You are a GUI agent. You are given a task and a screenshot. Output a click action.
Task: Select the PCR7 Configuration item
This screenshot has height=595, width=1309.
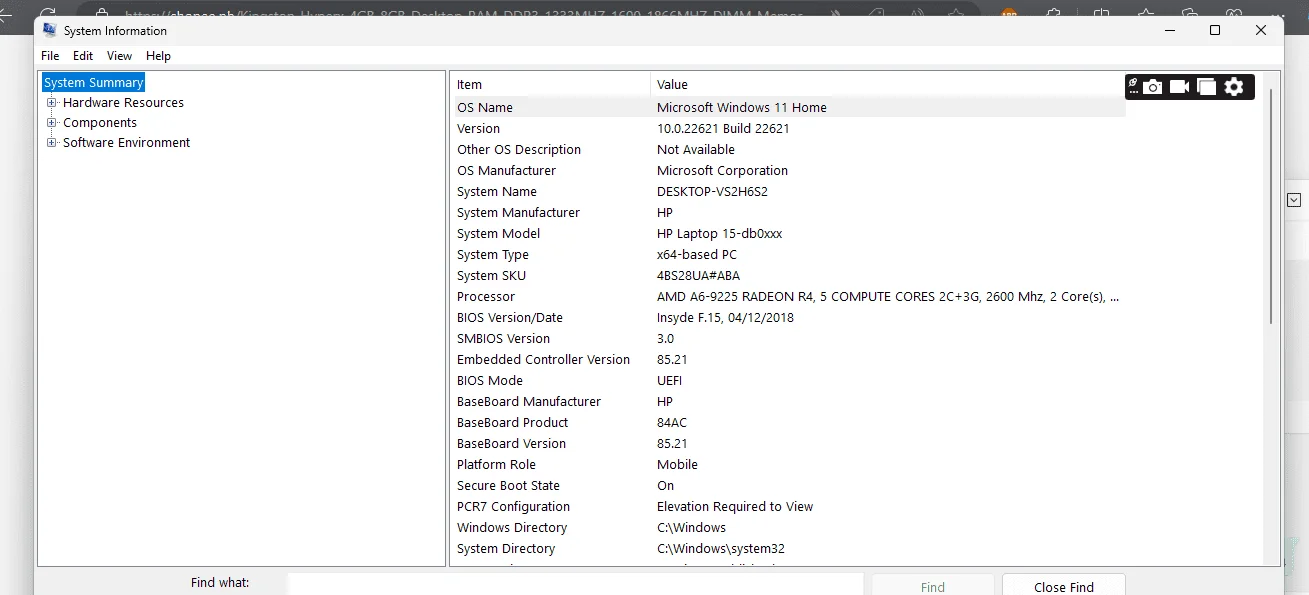tap(513, 506)
